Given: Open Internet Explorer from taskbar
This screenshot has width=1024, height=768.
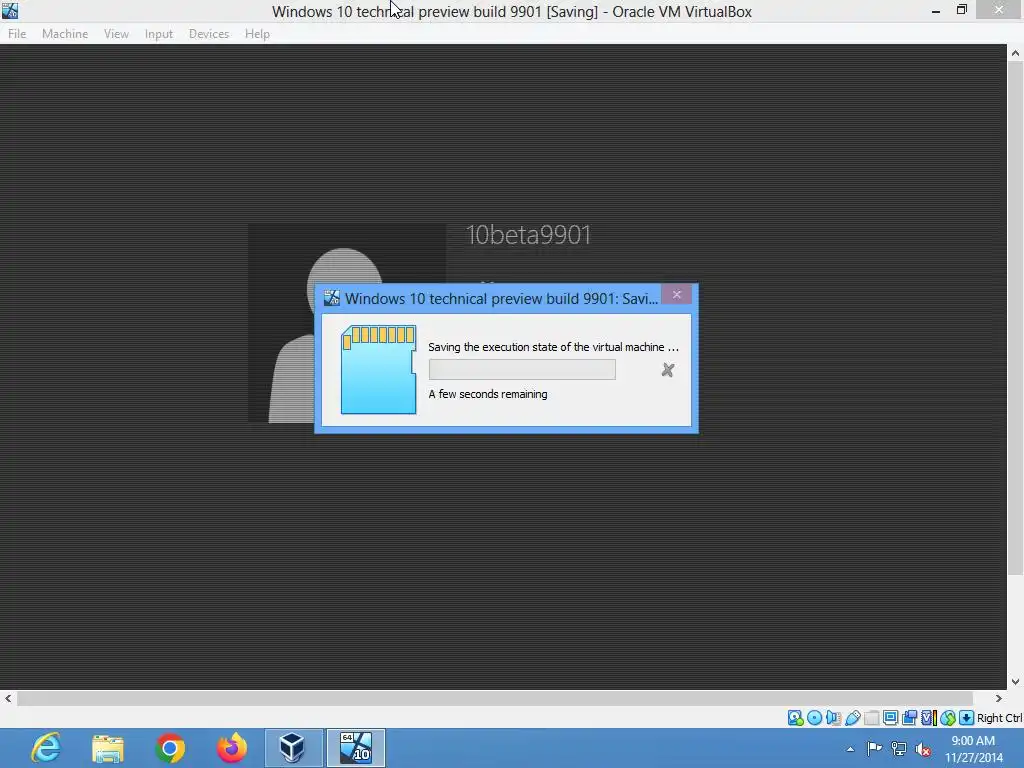Looking at the screenshot, I should [x=47, y=748].
